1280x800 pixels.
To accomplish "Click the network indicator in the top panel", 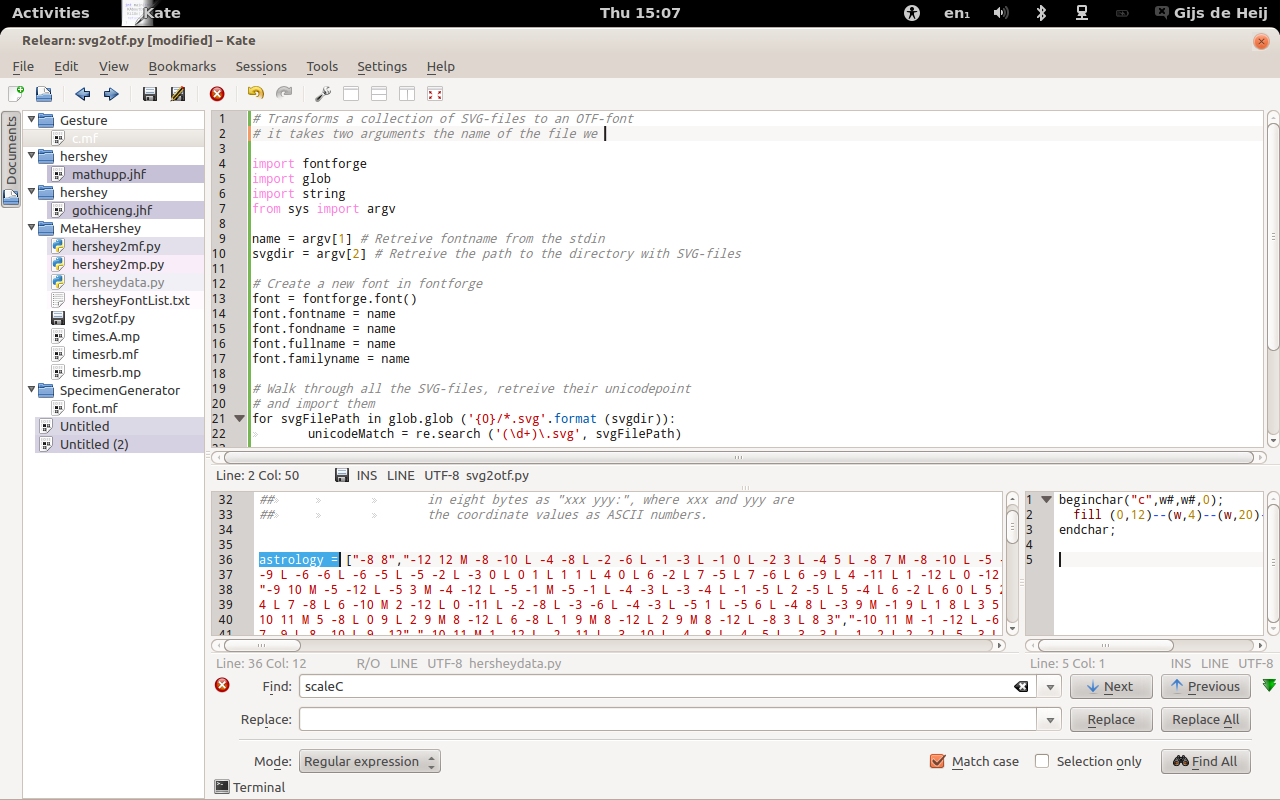I will point(1081,13).
